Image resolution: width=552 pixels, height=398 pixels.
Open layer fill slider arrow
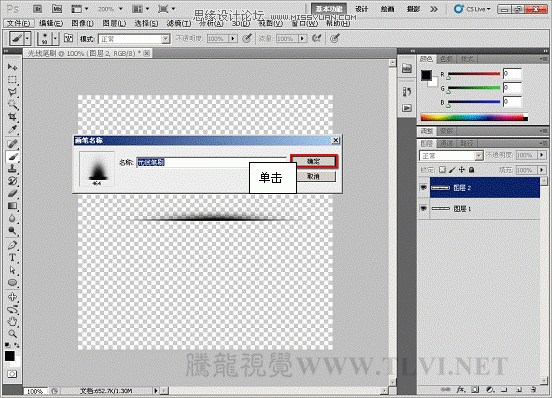[542, 170]
